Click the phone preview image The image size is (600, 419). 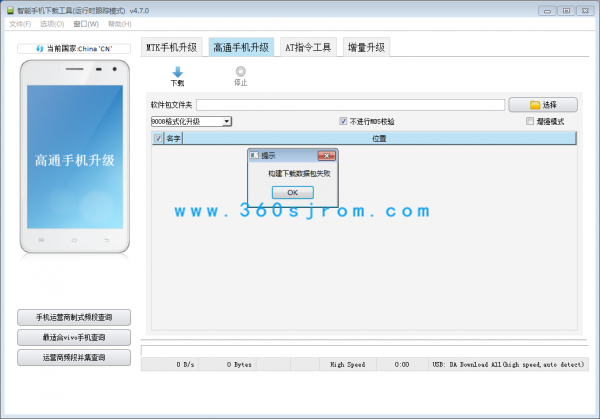(75, 157)
